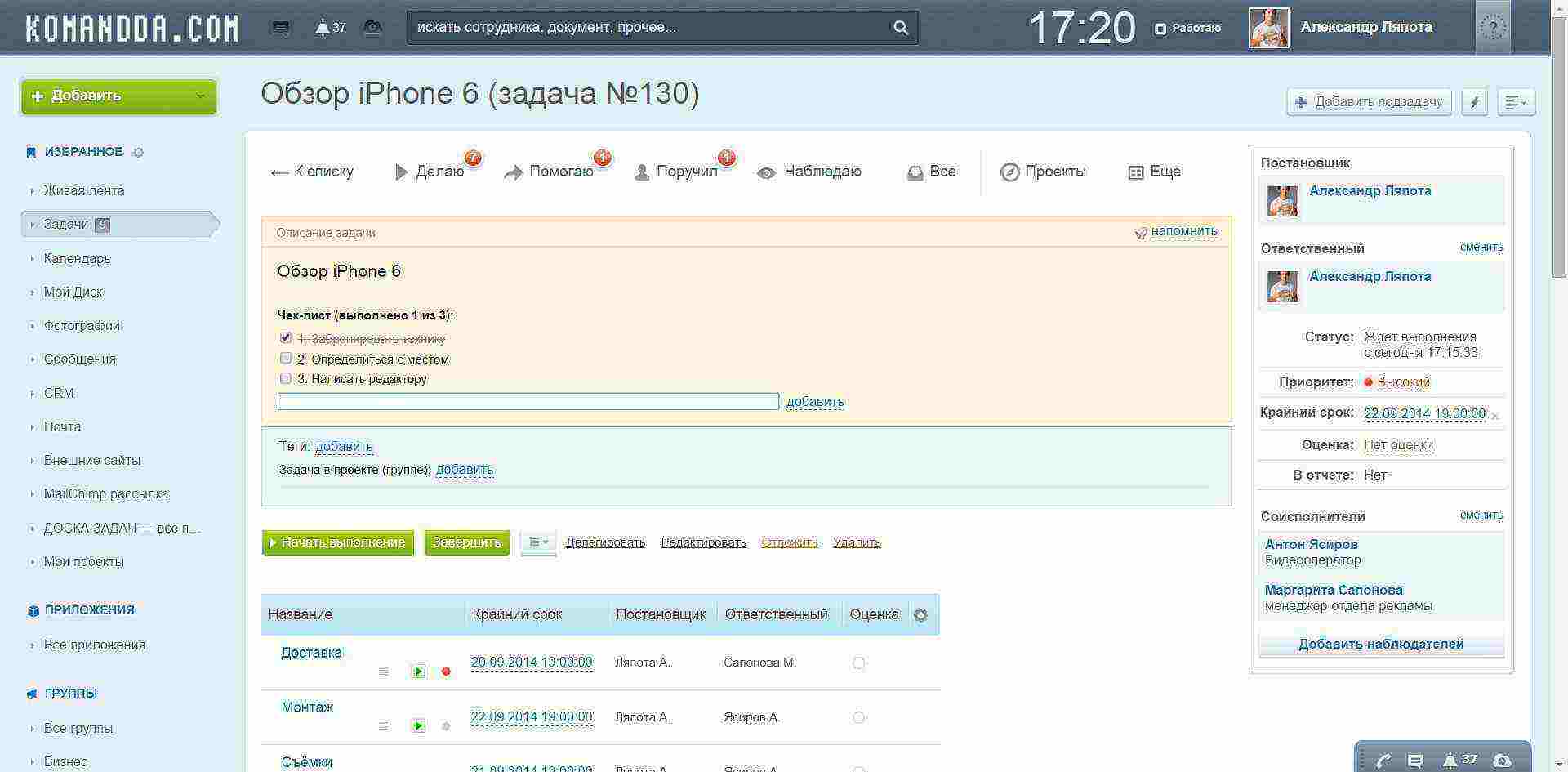
Task: Click the Редактировать link
Action: pos(703,542)
